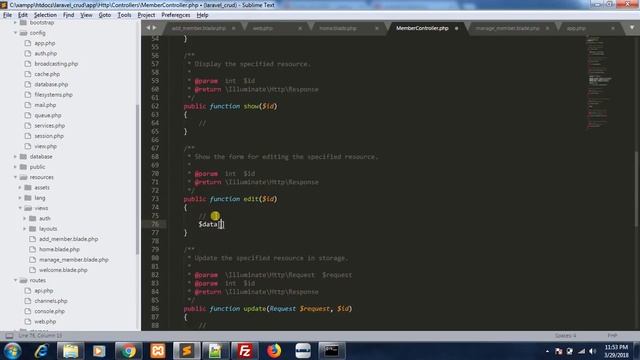640x360 pixels.
Task: Open the Find menu
Action: pos(69,15)
